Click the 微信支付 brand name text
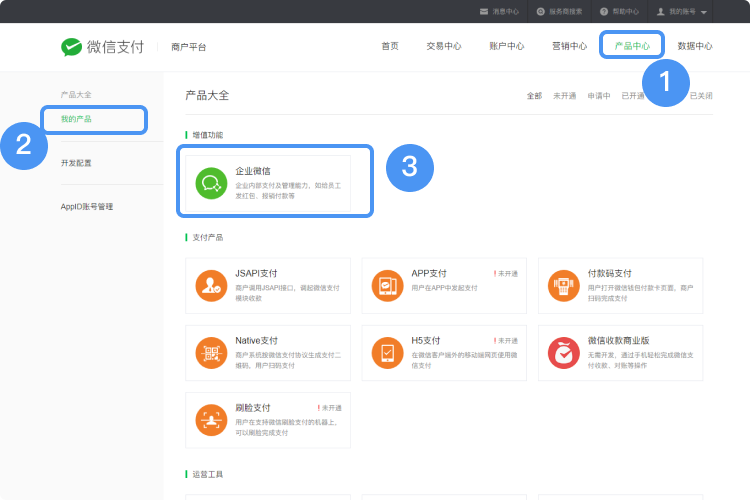This screenshot has height=500, width=750. [115, 47]
